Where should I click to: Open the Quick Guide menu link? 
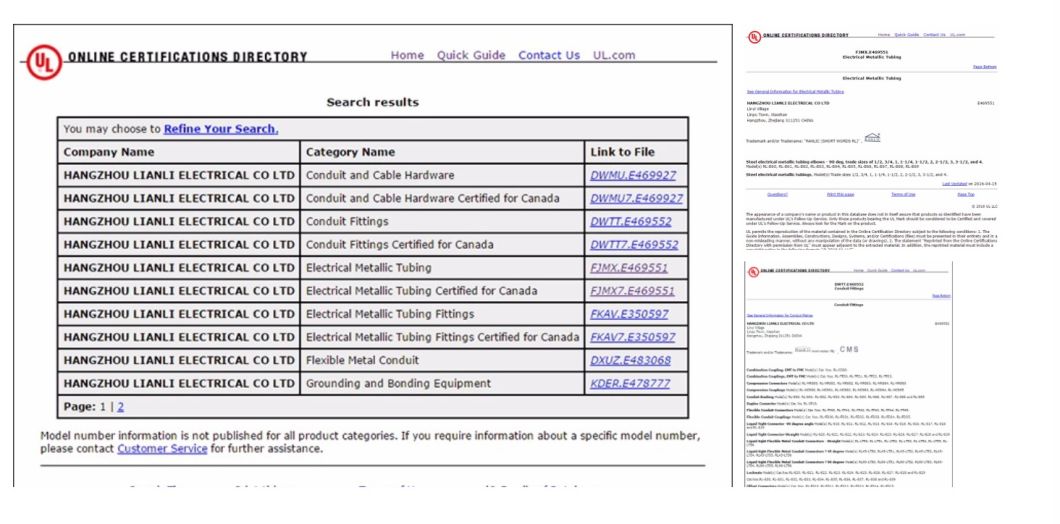point(471,56)
